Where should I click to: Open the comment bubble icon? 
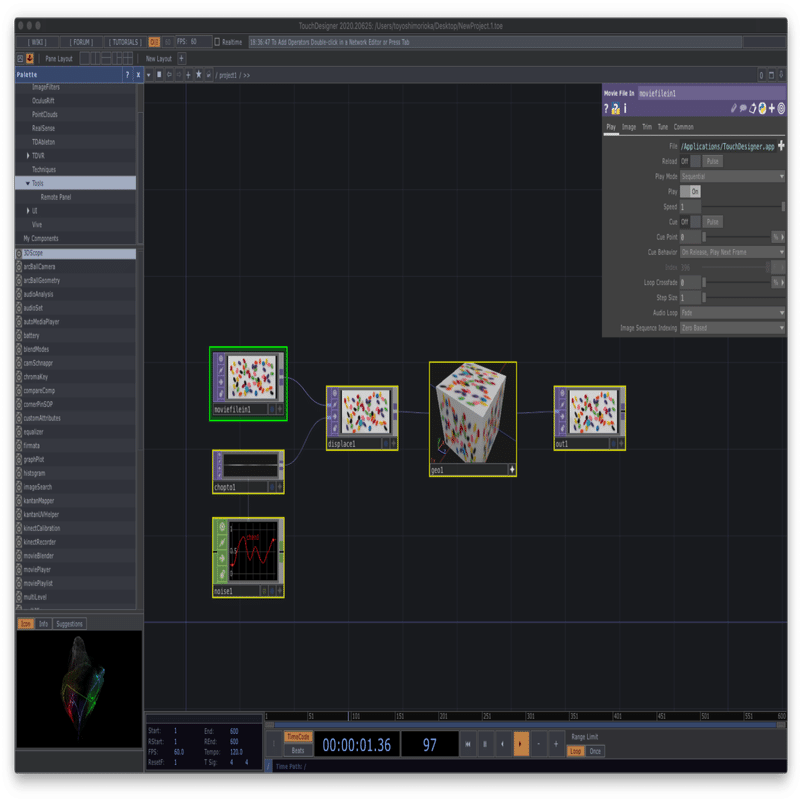click(x=743, y=108)
